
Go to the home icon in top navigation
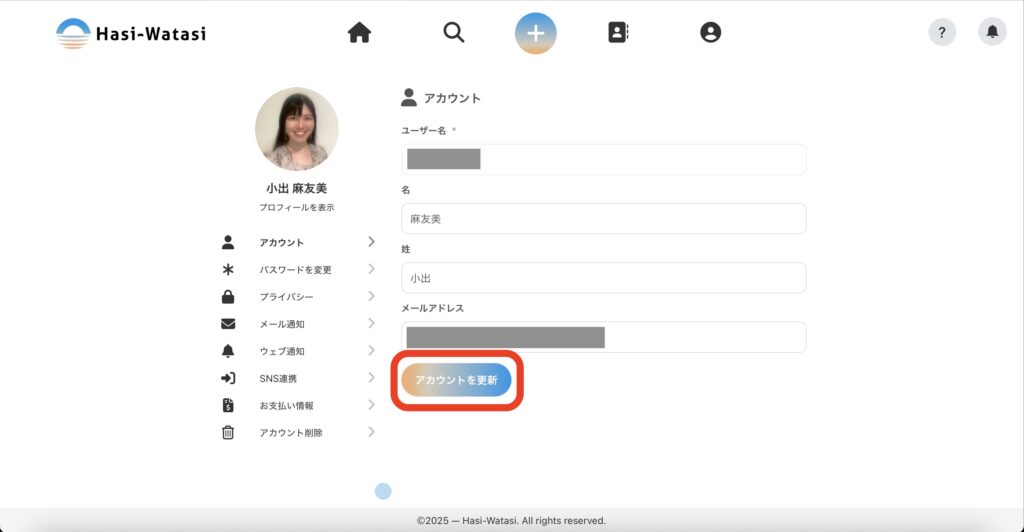(x=359, y=32)
